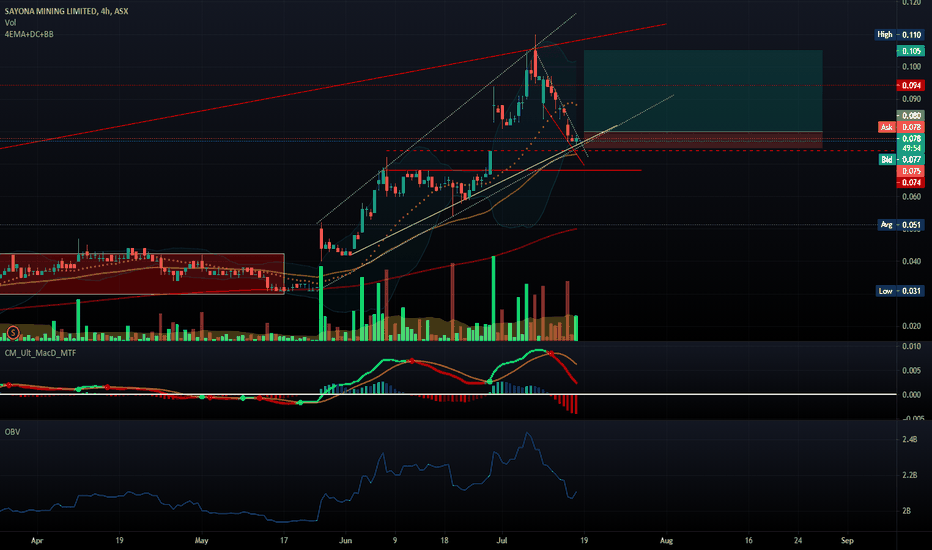The height and width of the screenshot is (550, 932).
Task: Click the Apr label on time axis
Action: (x=37, y=540)
